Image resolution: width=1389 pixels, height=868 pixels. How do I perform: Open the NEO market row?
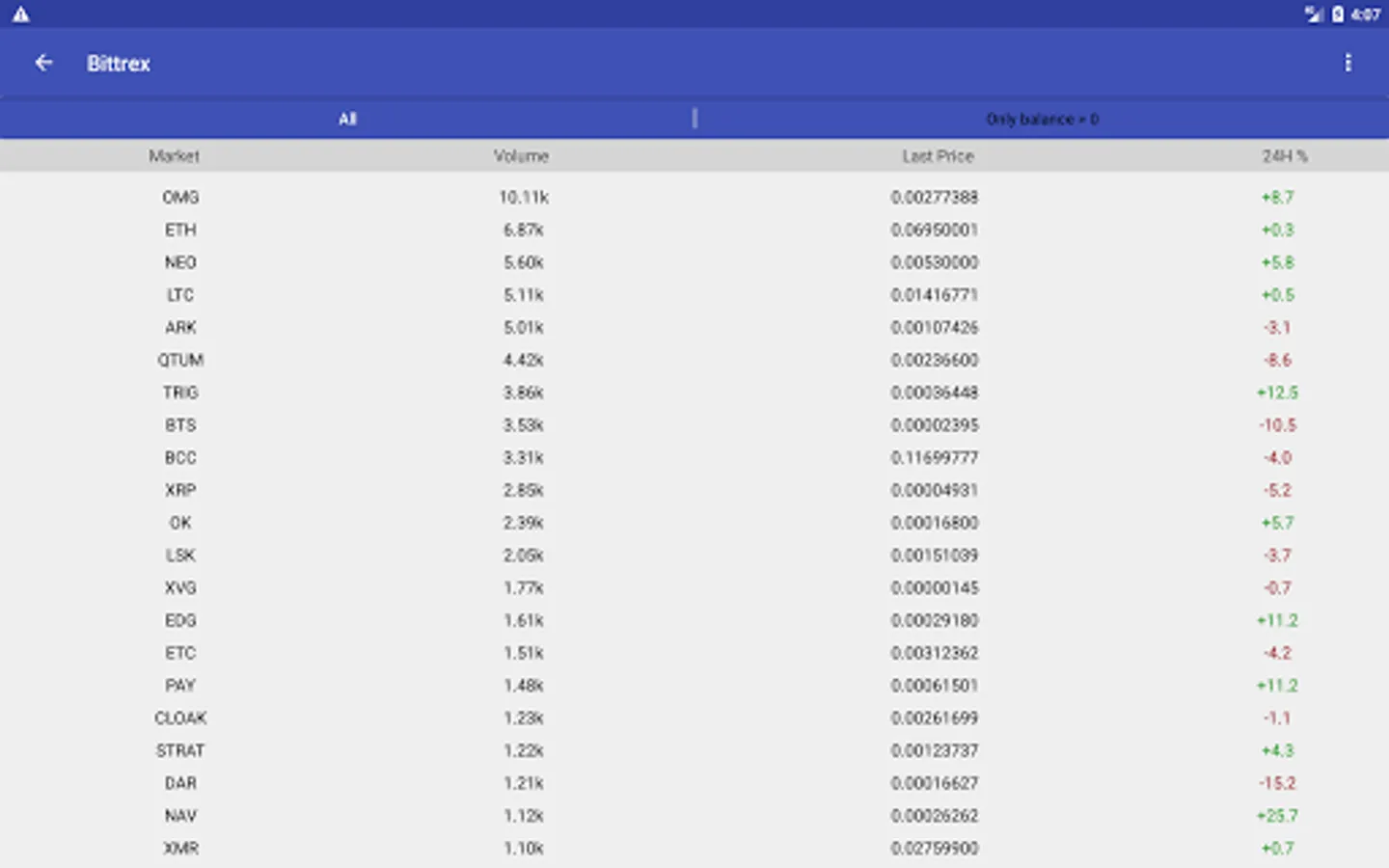point(694,262)
